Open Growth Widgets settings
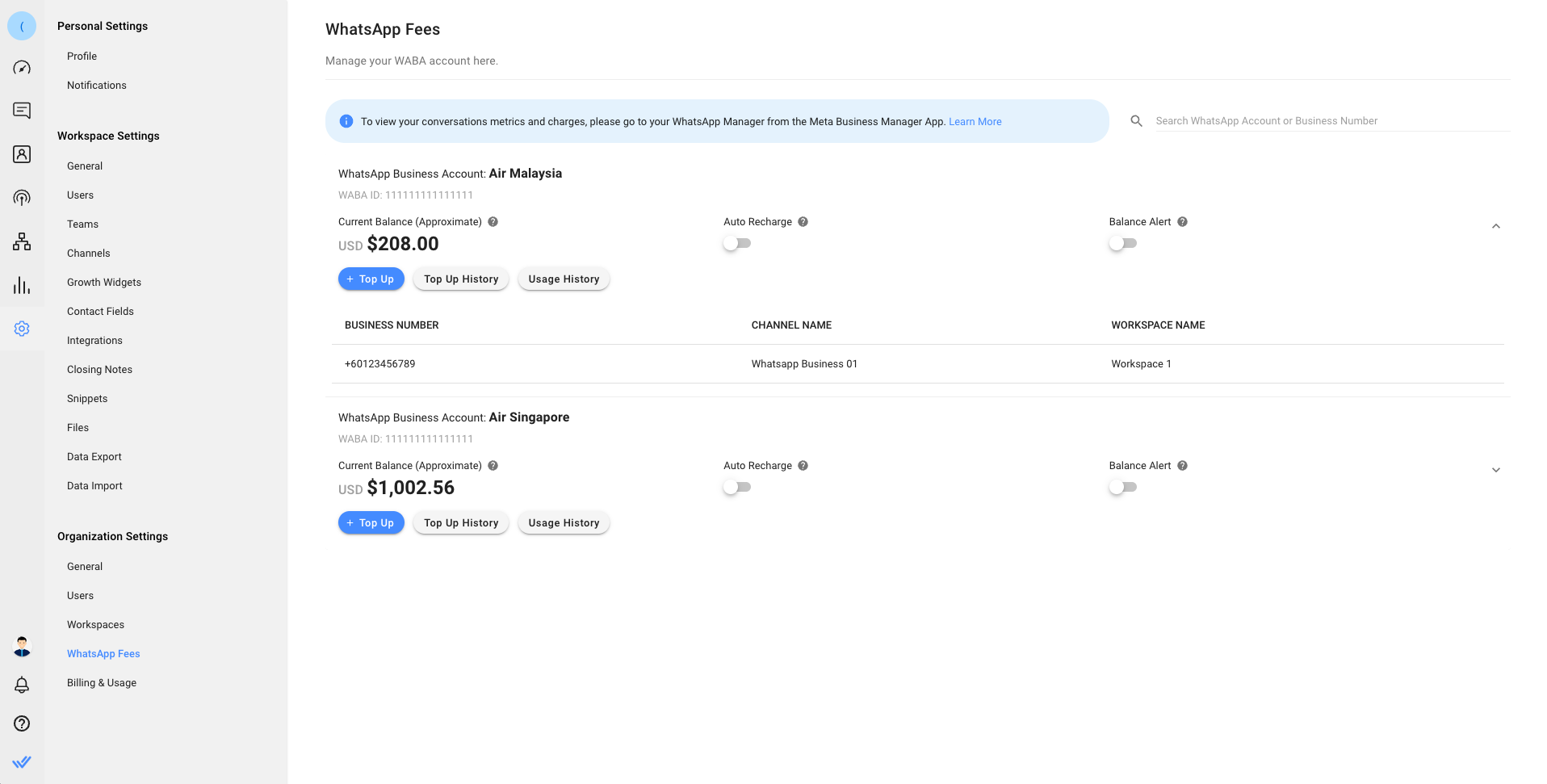Screen dimensions: 1547x784 (x=104, y=283)
